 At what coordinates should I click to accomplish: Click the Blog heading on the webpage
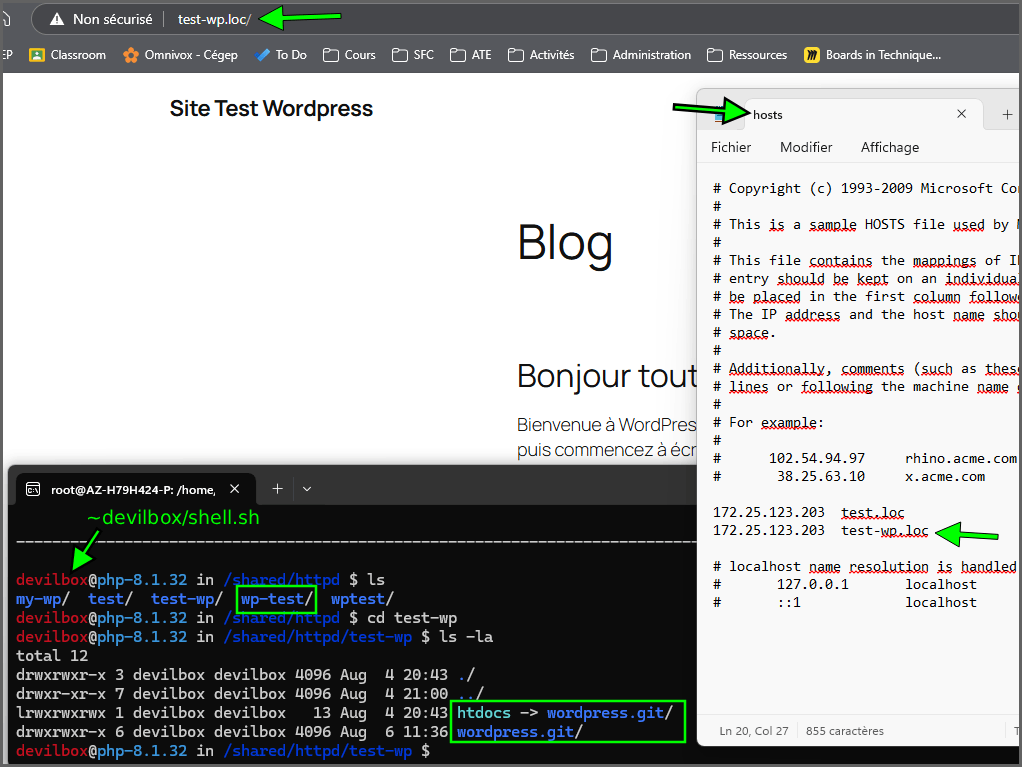pyautogui.click(x=564, y=243)
